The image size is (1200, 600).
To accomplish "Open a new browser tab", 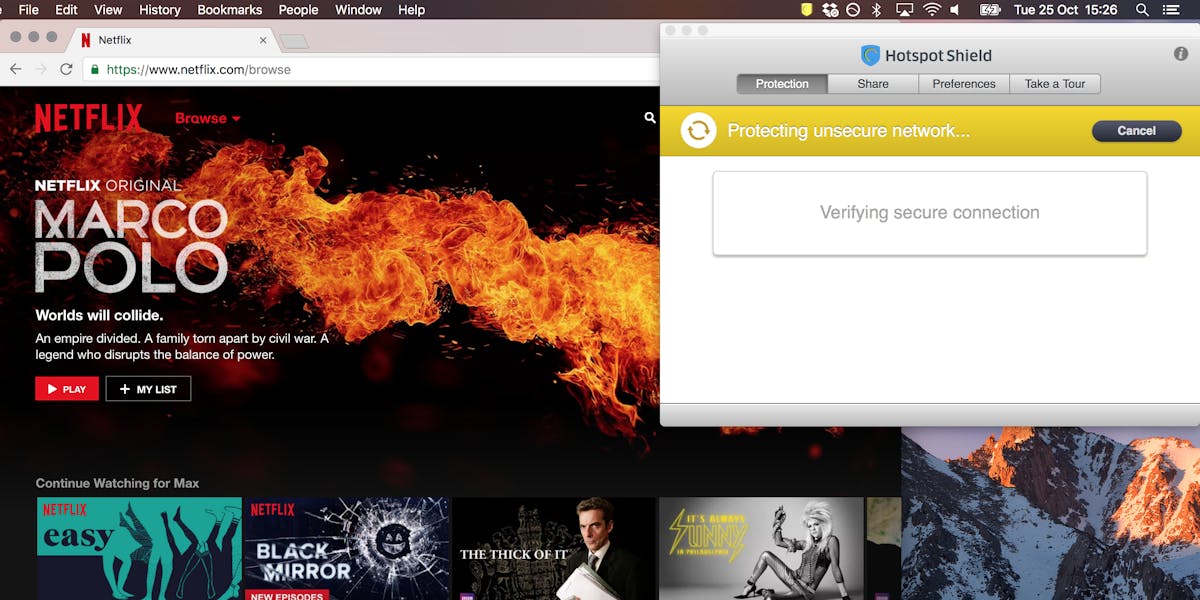I will tap(294, 41).
